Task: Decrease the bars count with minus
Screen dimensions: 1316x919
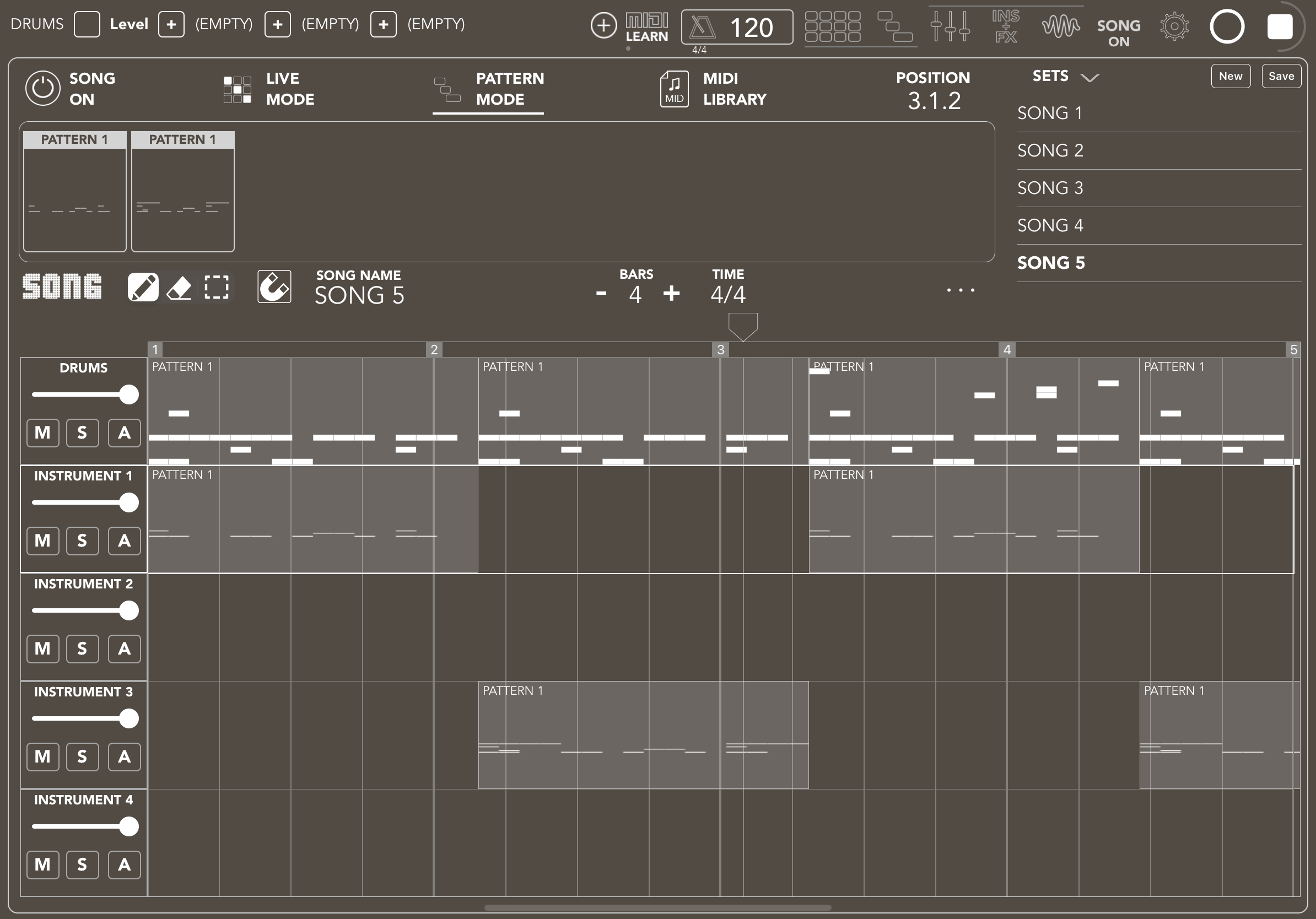Action: [601, 294]
